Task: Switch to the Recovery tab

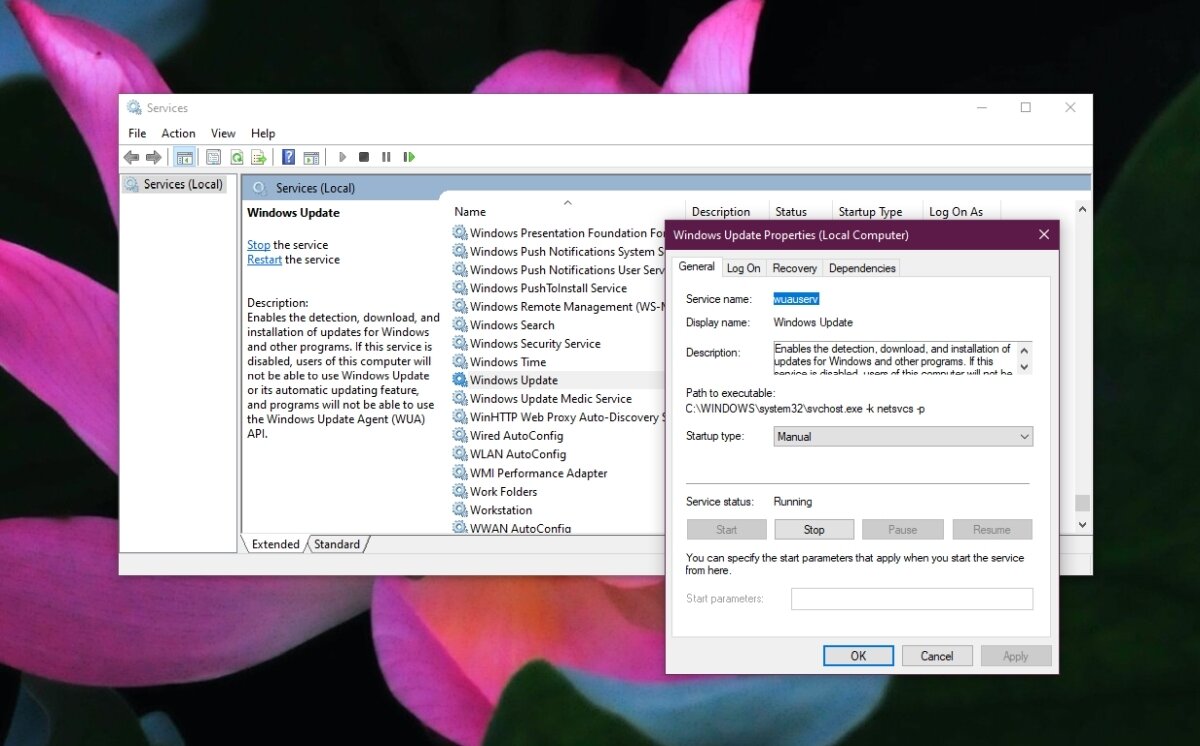Action: click(x=794, y=267)
